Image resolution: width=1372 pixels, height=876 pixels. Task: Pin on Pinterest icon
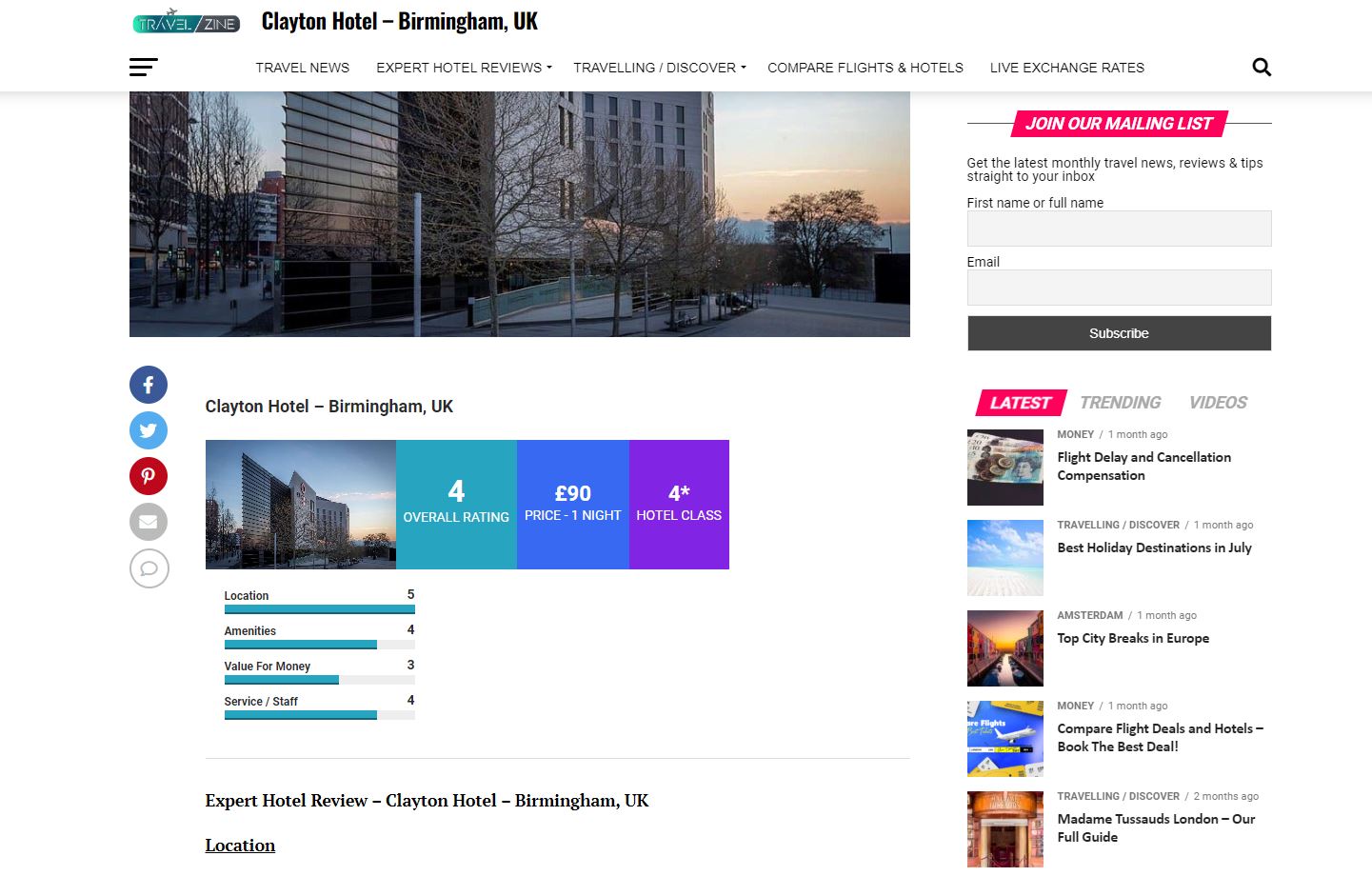tap(149, 476)
